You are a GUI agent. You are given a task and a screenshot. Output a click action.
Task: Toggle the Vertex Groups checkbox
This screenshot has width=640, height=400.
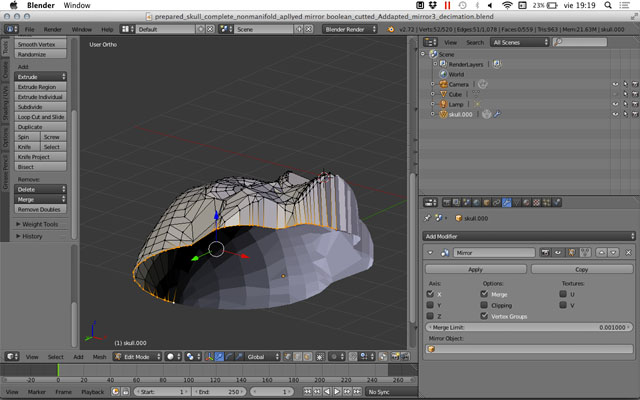[x=484, y=316]
